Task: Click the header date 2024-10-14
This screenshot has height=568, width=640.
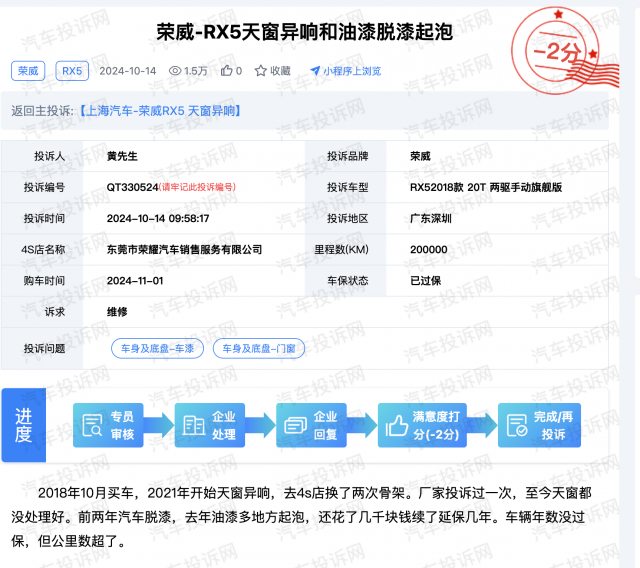Action: [128, 71]
